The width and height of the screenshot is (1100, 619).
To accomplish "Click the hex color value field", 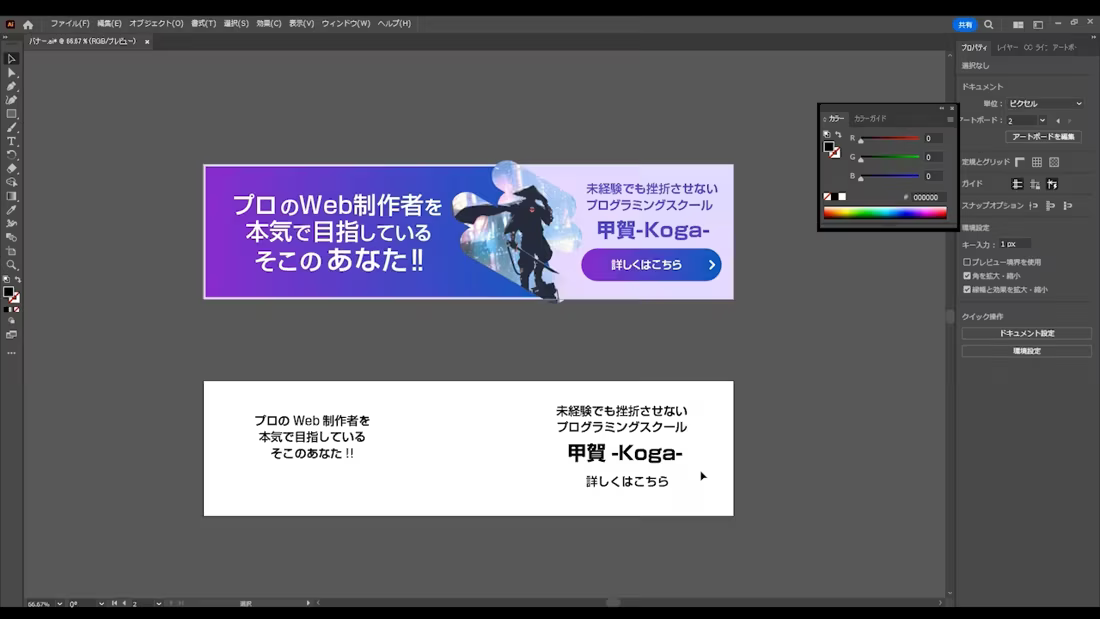I will click(927, 198).
